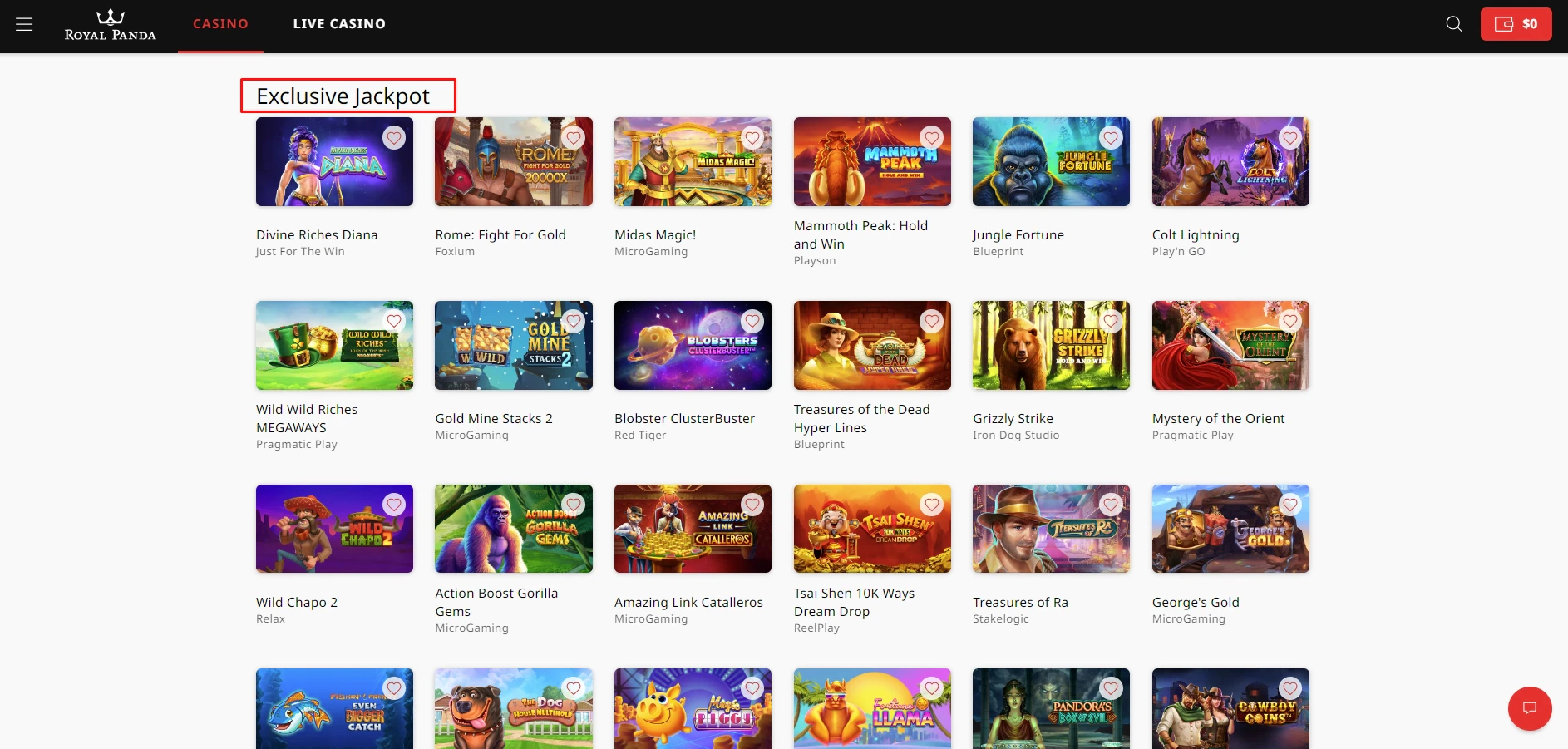Heart the Action Boost Gorilla Gems game
Image resolution: width=1568 pixels, height=749 pixels.
coord(574,505)
